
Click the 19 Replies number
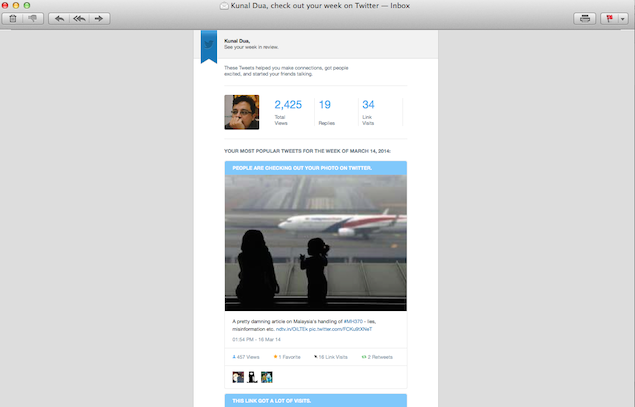(325, 104)
